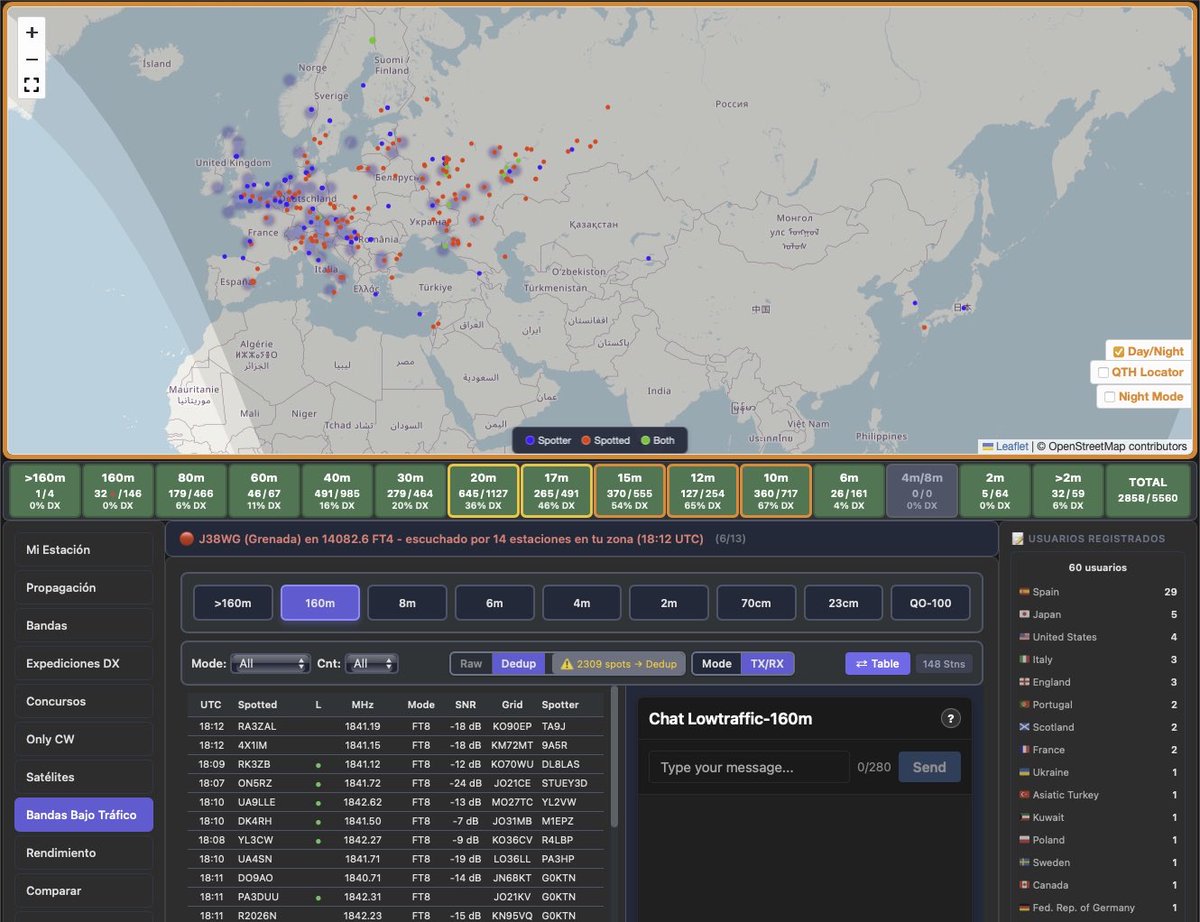Screen dimensions: 1200x922
Task: Choose the 70cm band button
Action: point(756,603)
